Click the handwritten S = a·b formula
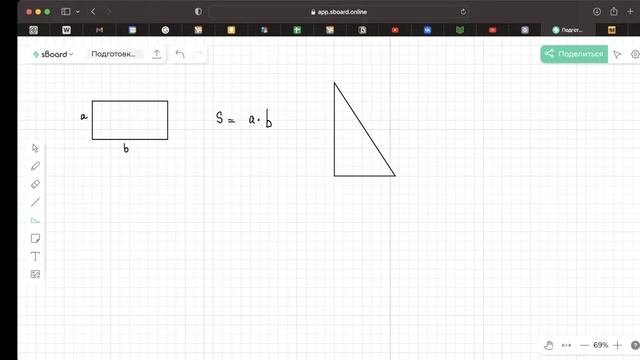Viewport: 640px width, 360px height. tap(244, 119)
